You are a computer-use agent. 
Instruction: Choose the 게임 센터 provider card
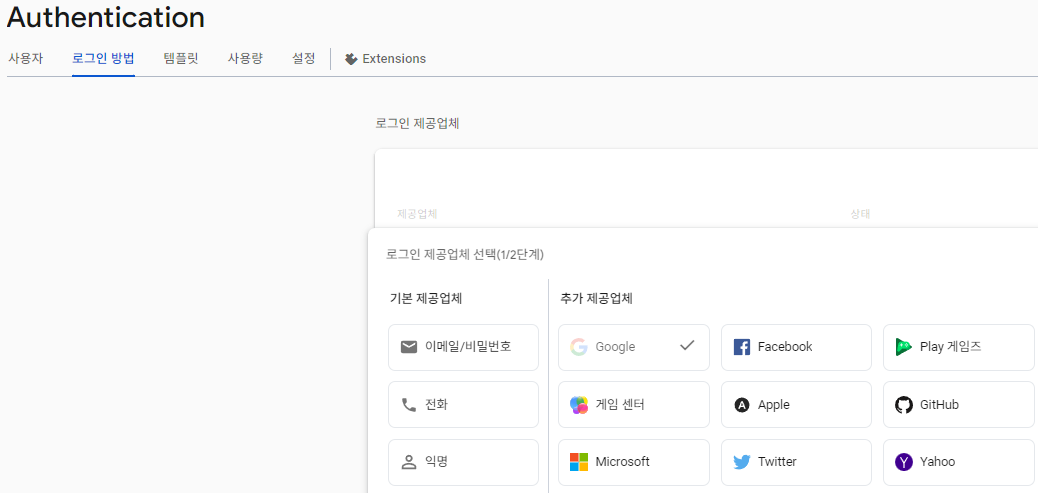(634, 404)
